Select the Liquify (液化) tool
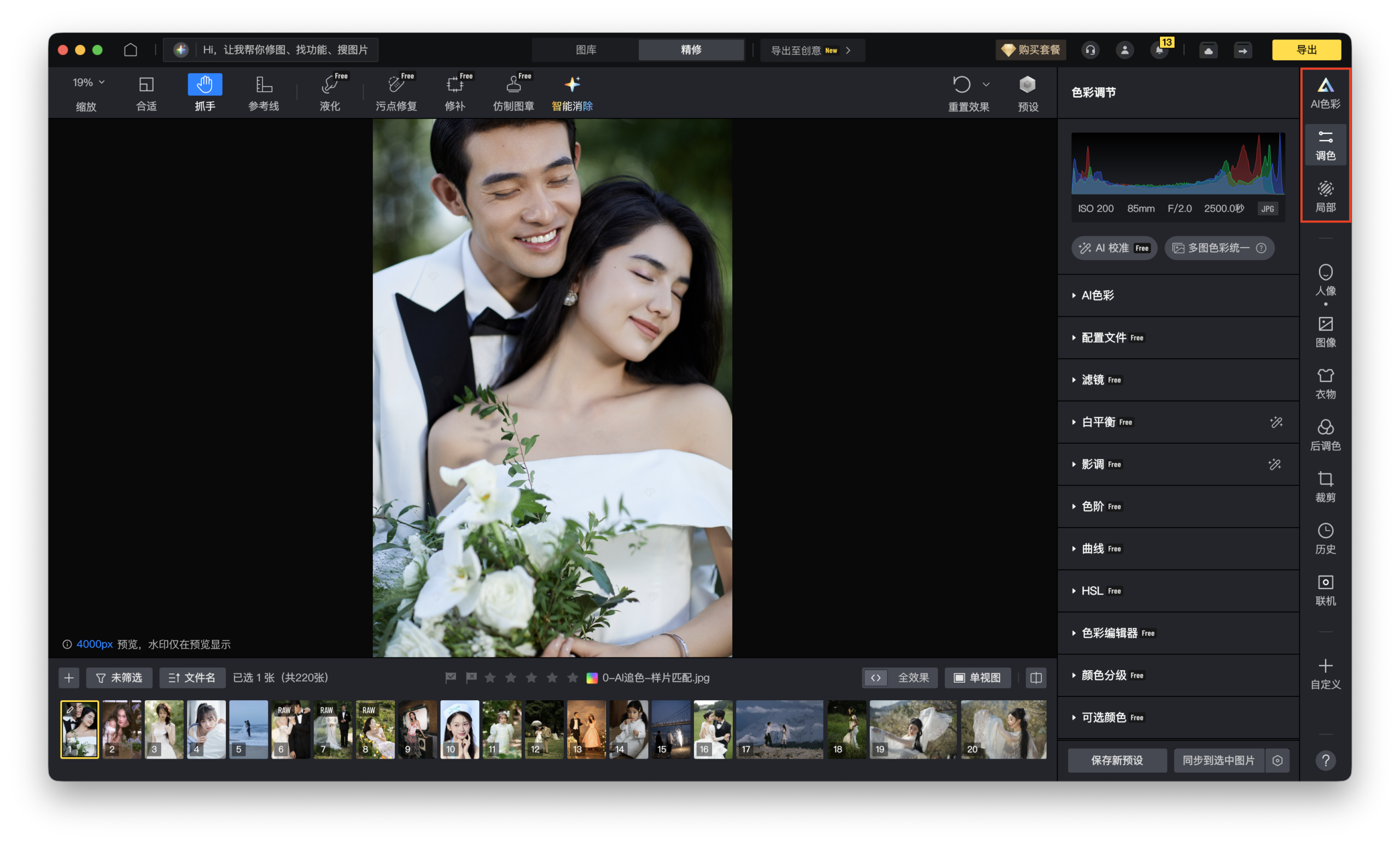The height and width of the screenshot is (845, 1400). [x=330, y=92]
